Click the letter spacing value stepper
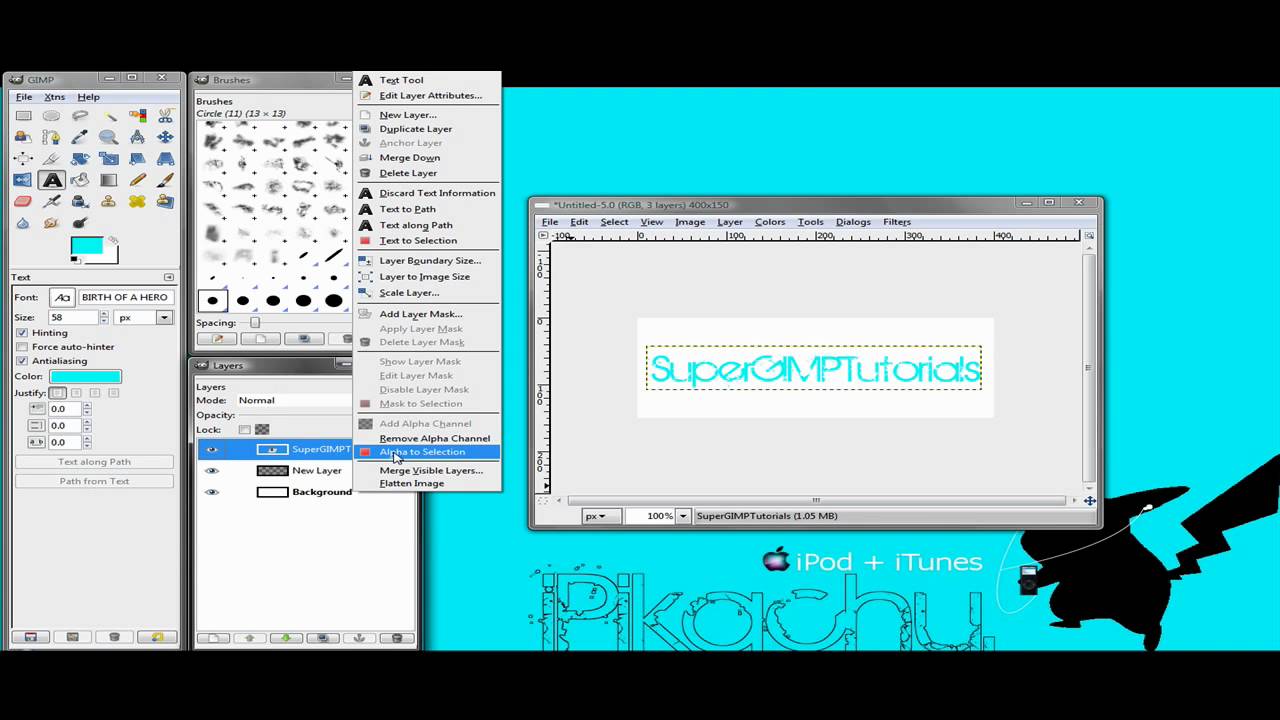Viewport: 1280px width, 720px height. pyautogui.click(x=86, y=442)
